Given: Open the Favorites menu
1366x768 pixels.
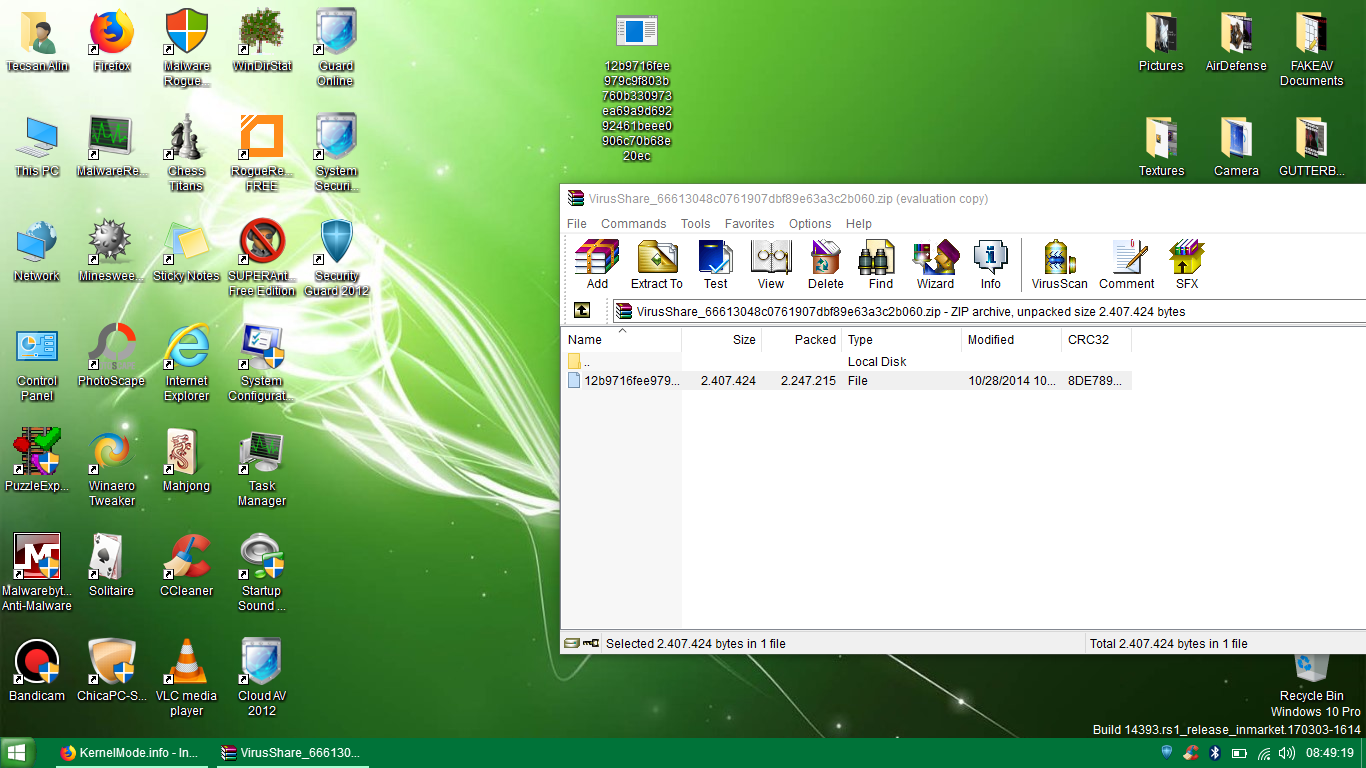Looking at the screenshot, I should click(749, 224).
